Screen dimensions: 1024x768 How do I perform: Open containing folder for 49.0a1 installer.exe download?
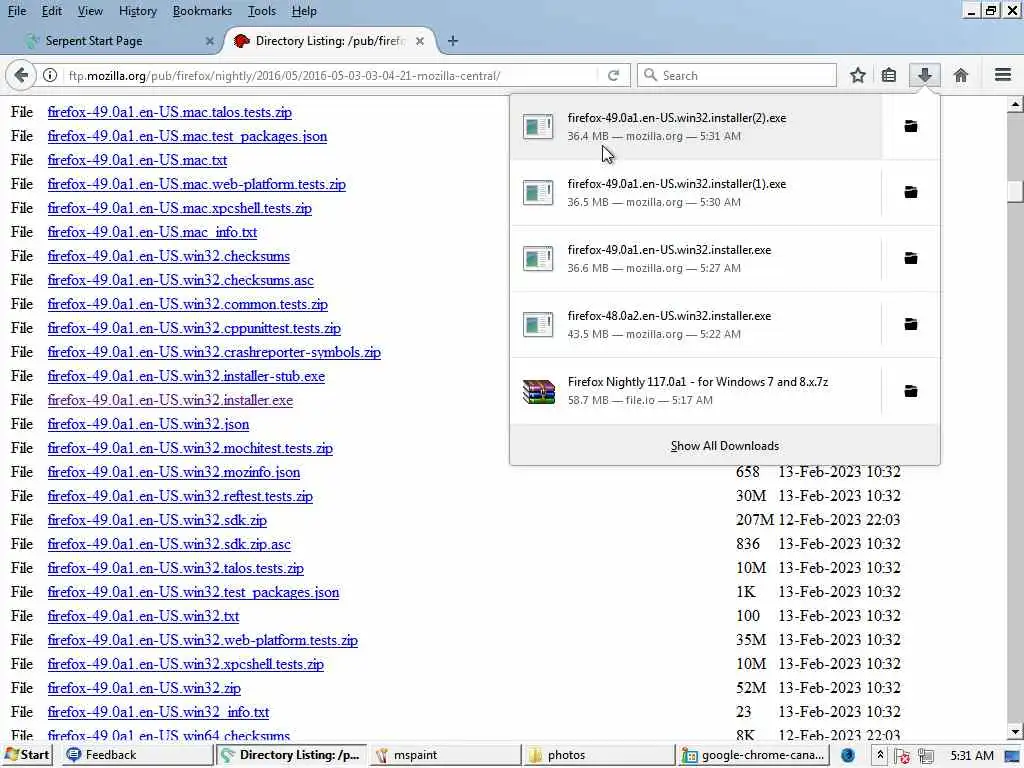click(910, 259)
